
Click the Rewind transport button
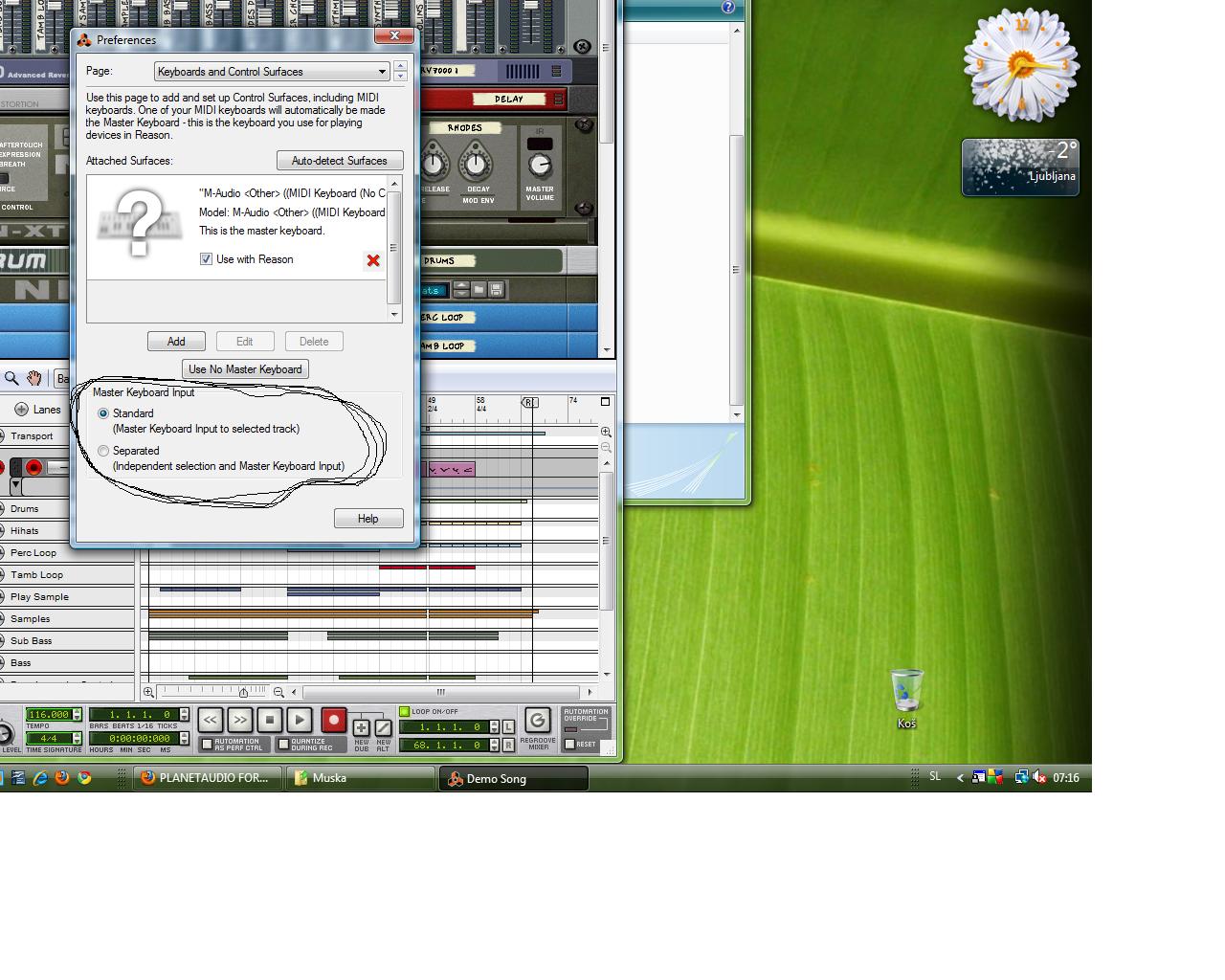click(211, 720)
